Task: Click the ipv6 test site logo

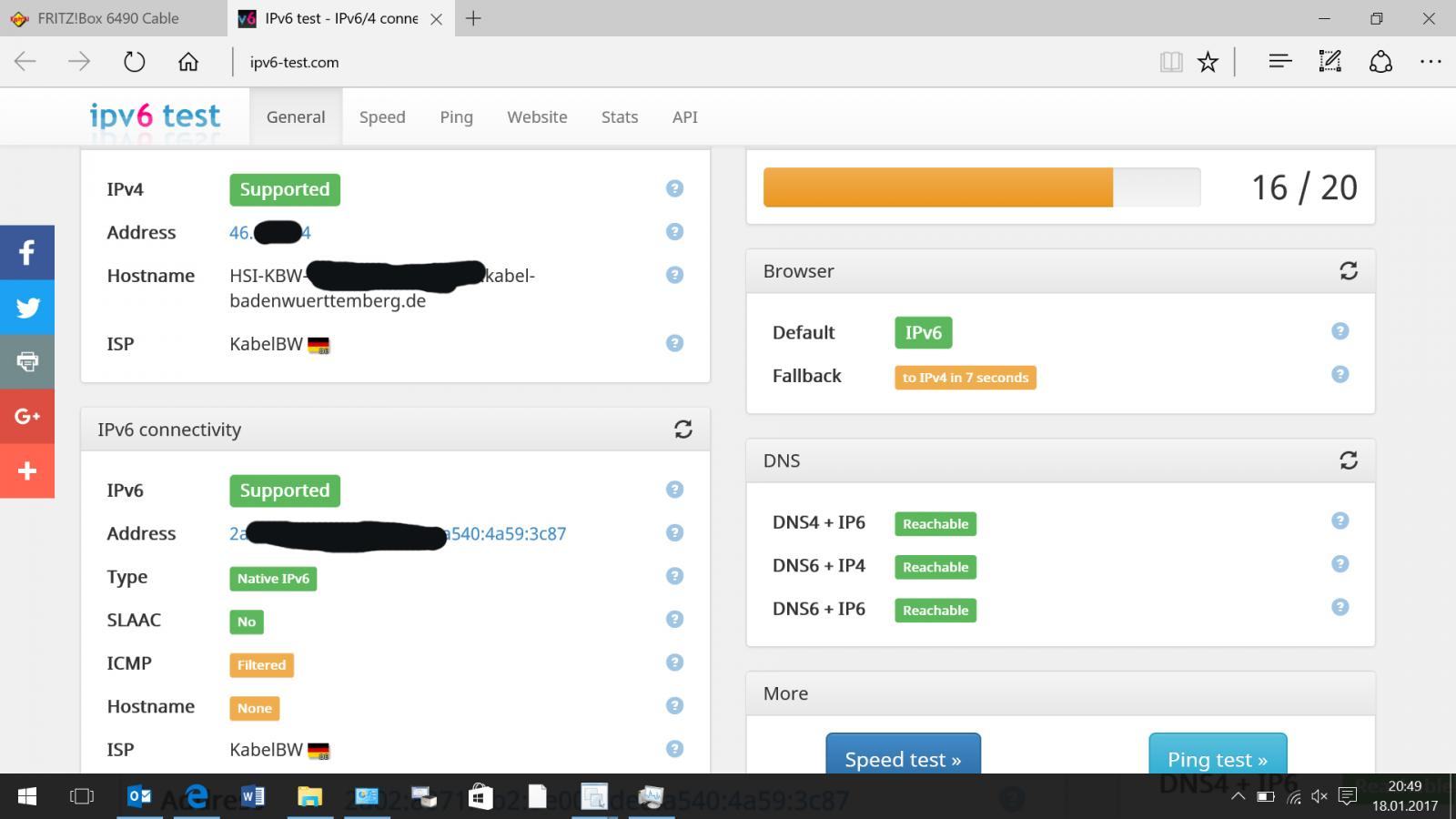Action: (x=155, y=116)
